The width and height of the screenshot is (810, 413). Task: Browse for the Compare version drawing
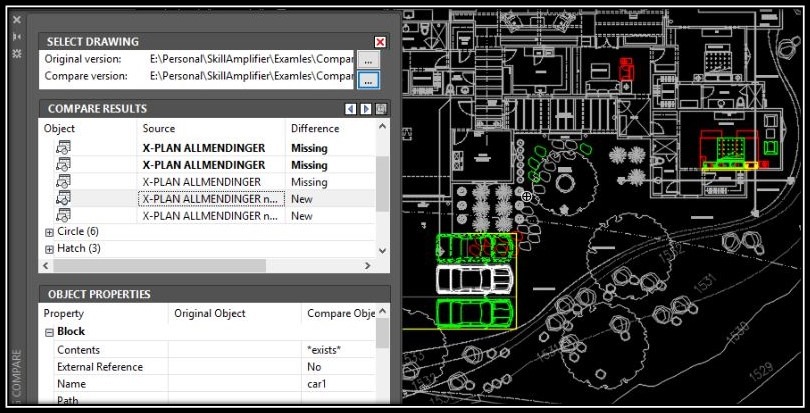[368, 80]
